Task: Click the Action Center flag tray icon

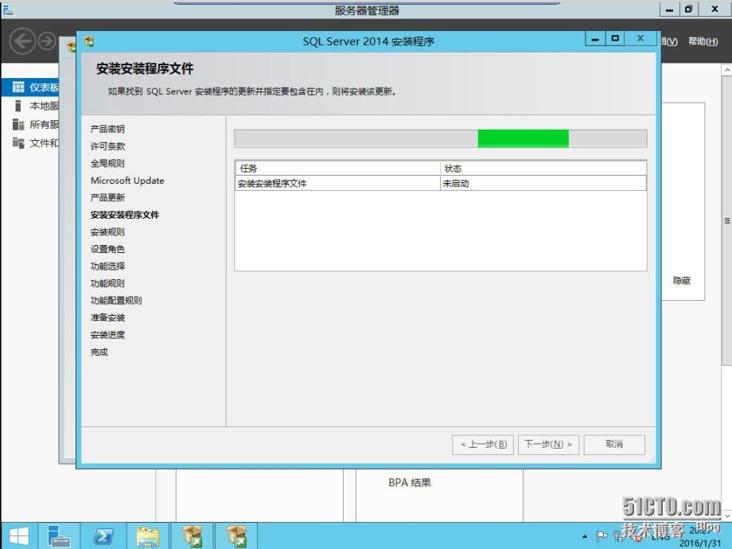Action: (x=602, y=536)
